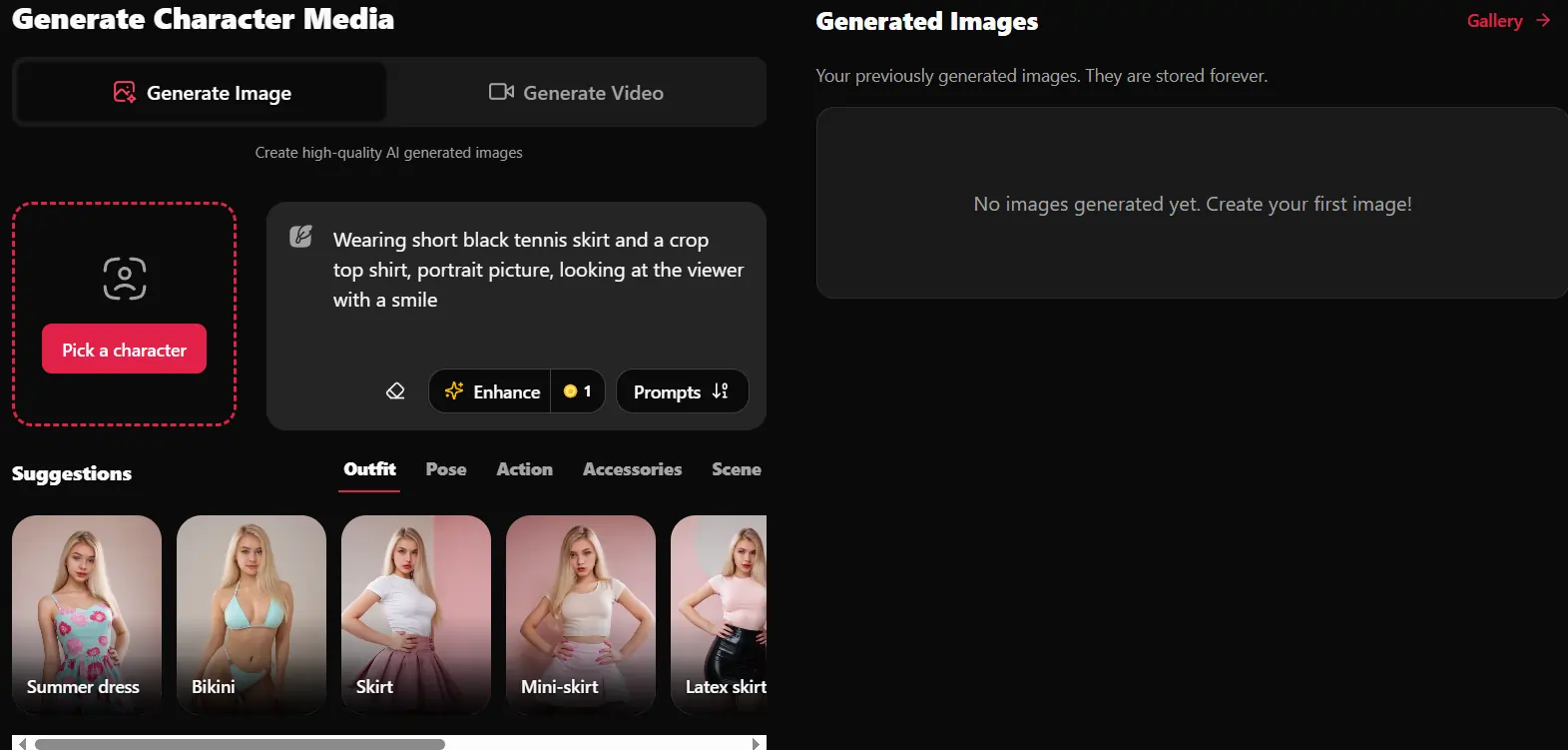
Task: Click the suggestions horizontal scrollbar thumb
Action: point(240,744)
